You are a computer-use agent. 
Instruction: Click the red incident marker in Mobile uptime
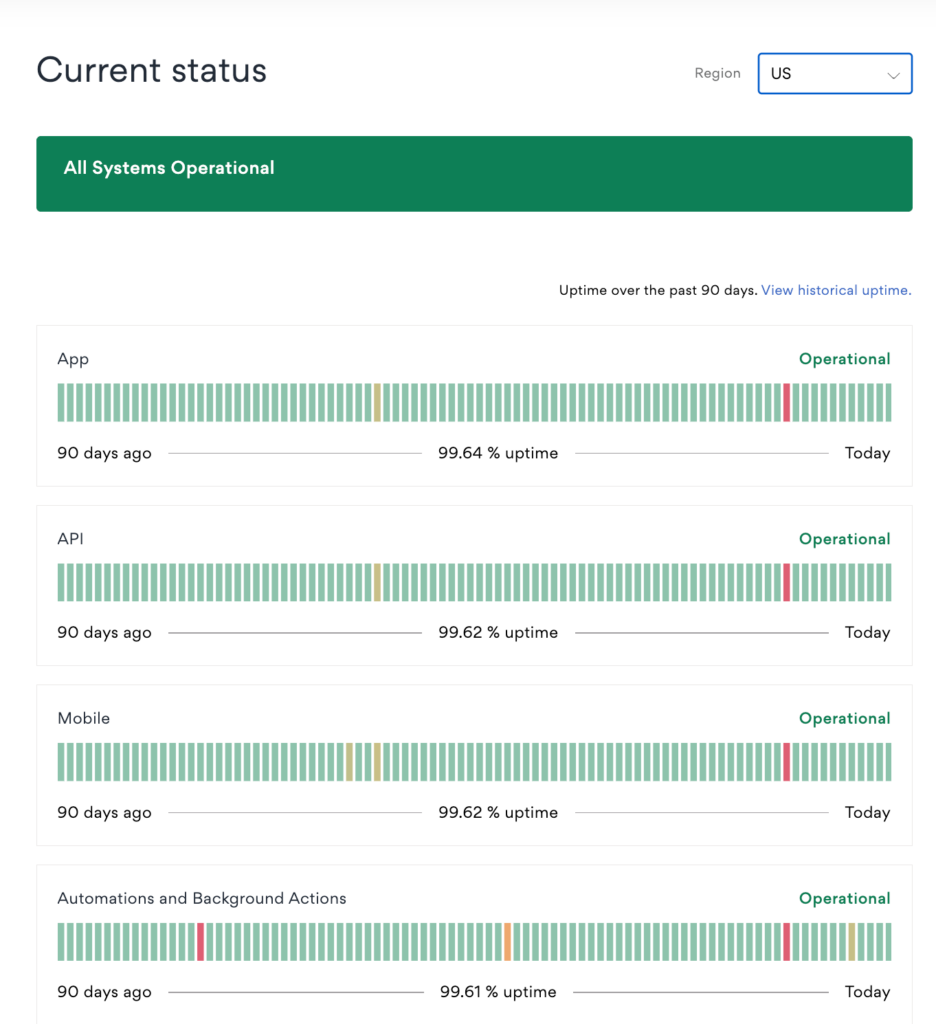click(787, 762)
